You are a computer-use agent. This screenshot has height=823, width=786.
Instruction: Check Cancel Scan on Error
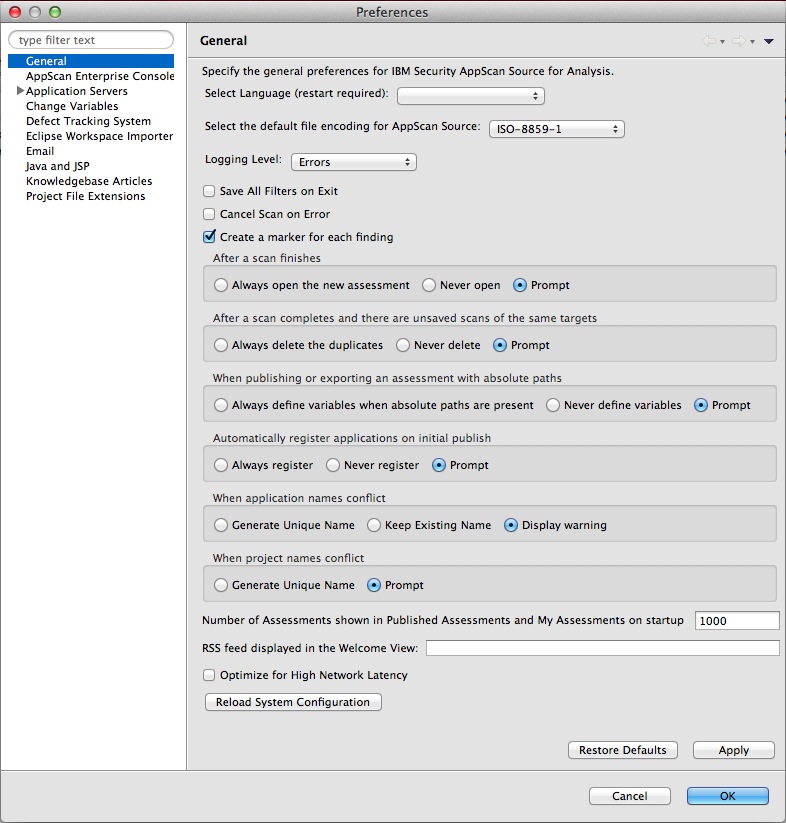pos(209,214)
